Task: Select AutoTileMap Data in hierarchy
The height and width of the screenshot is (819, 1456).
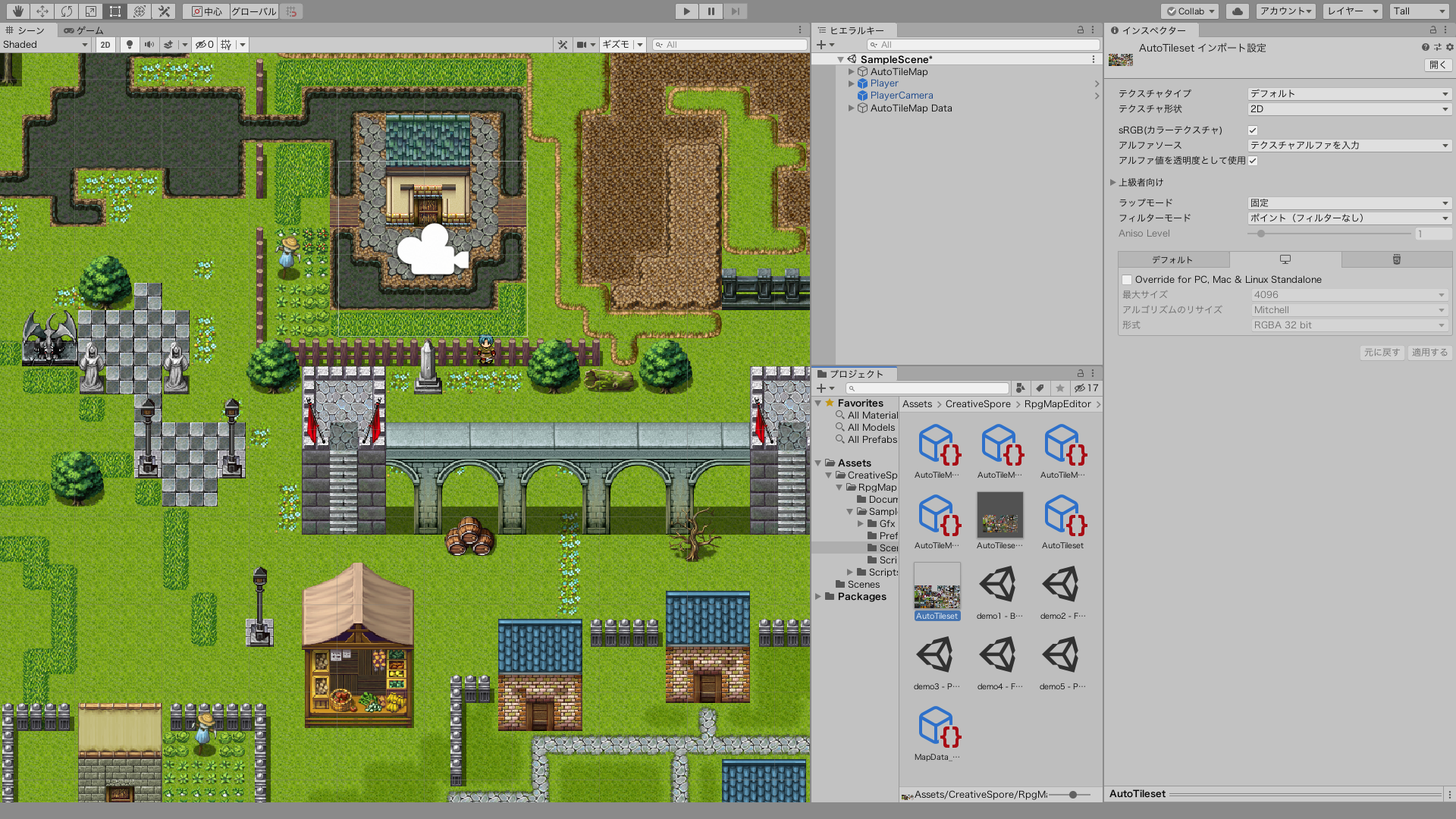Action: [x=911, y=108]
